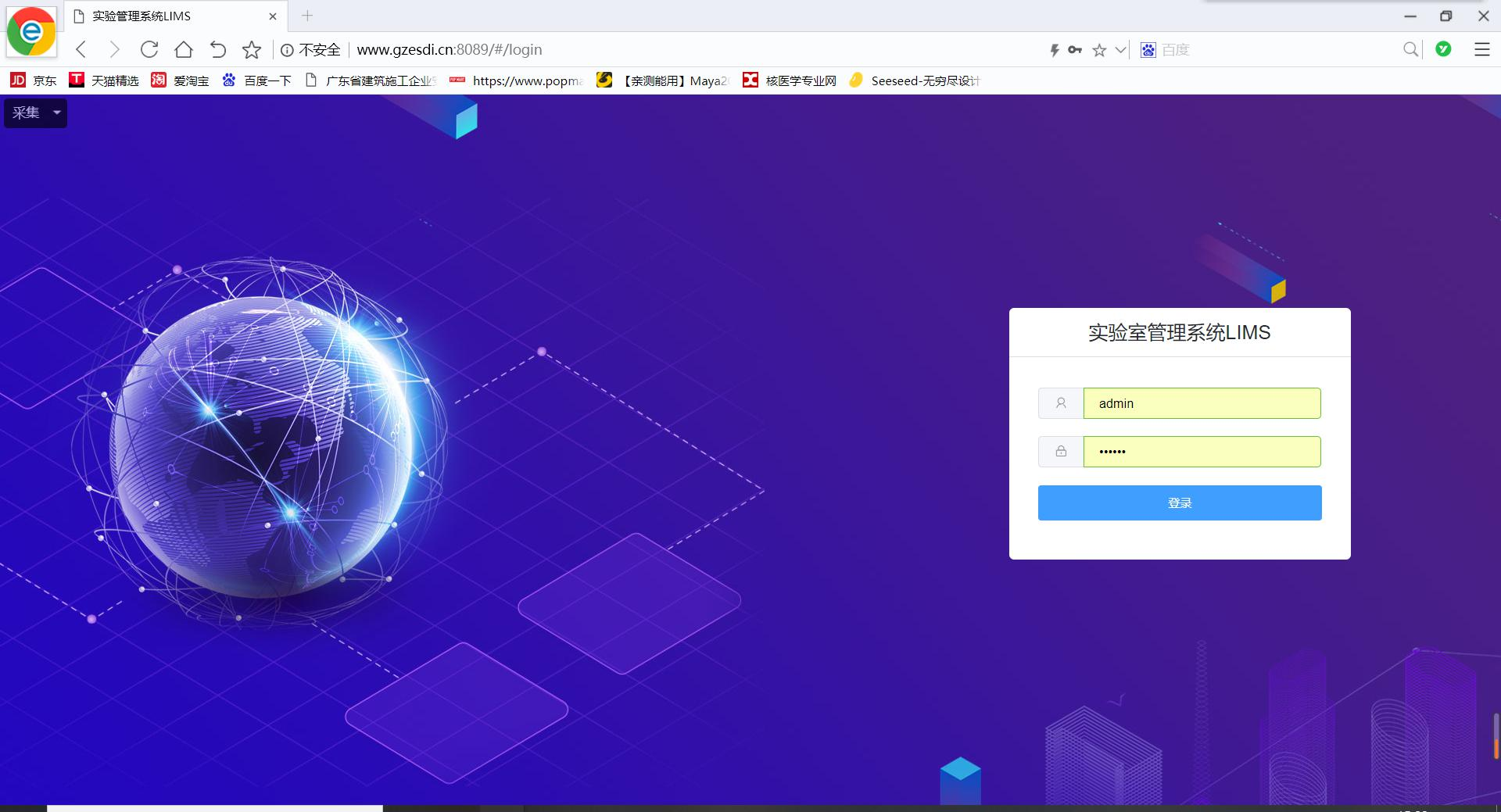Open the browser hamburger menu
The height and width of the screenshot is (812, 1501).
pos(1481,50)
